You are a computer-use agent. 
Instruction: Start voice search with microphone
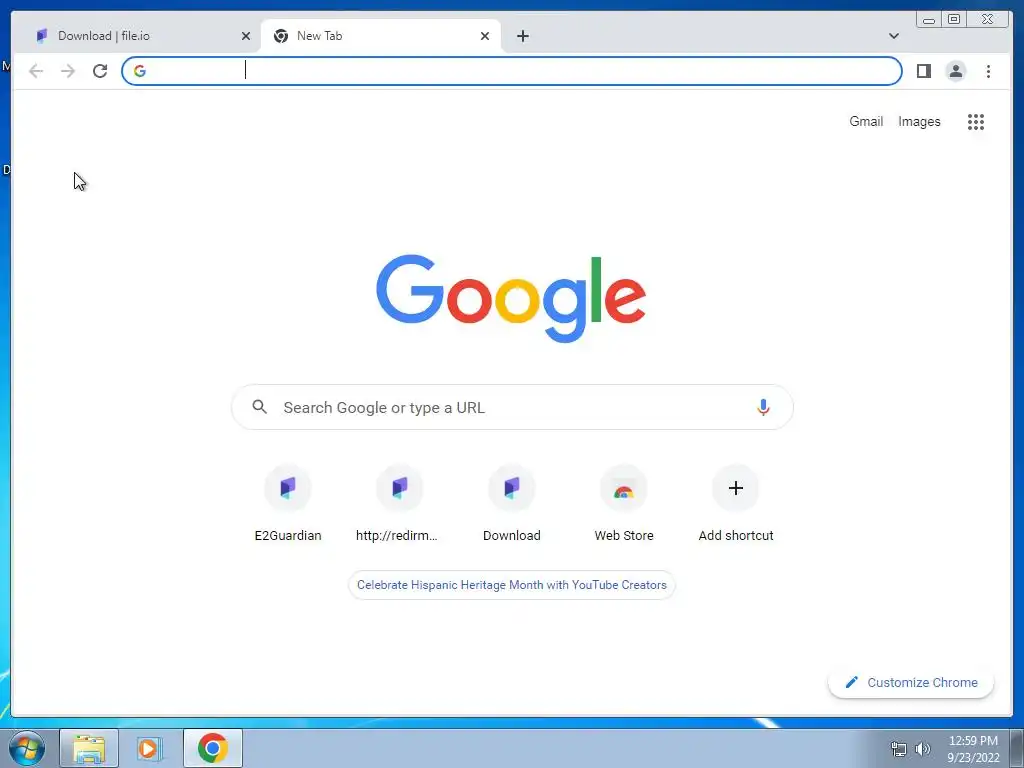pos(763,407)
